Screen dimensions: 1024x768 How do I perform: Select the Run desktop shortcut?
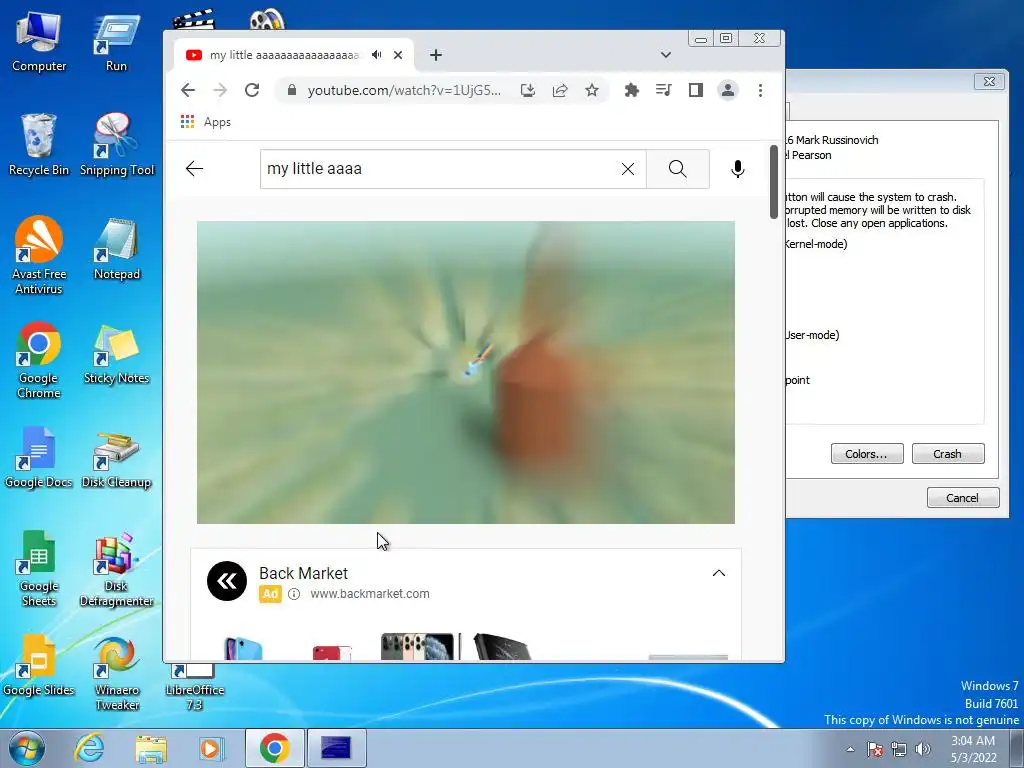116,42
